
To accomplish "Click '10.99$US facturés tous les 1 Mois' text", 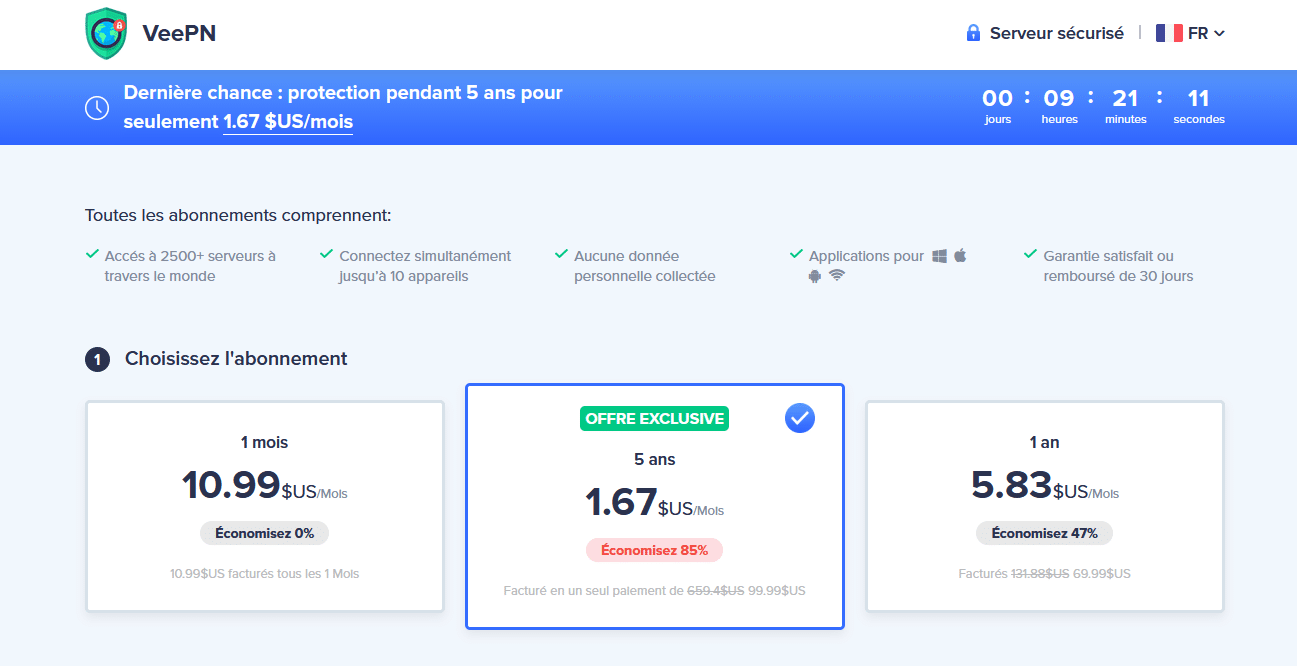I will coord(265,574).
